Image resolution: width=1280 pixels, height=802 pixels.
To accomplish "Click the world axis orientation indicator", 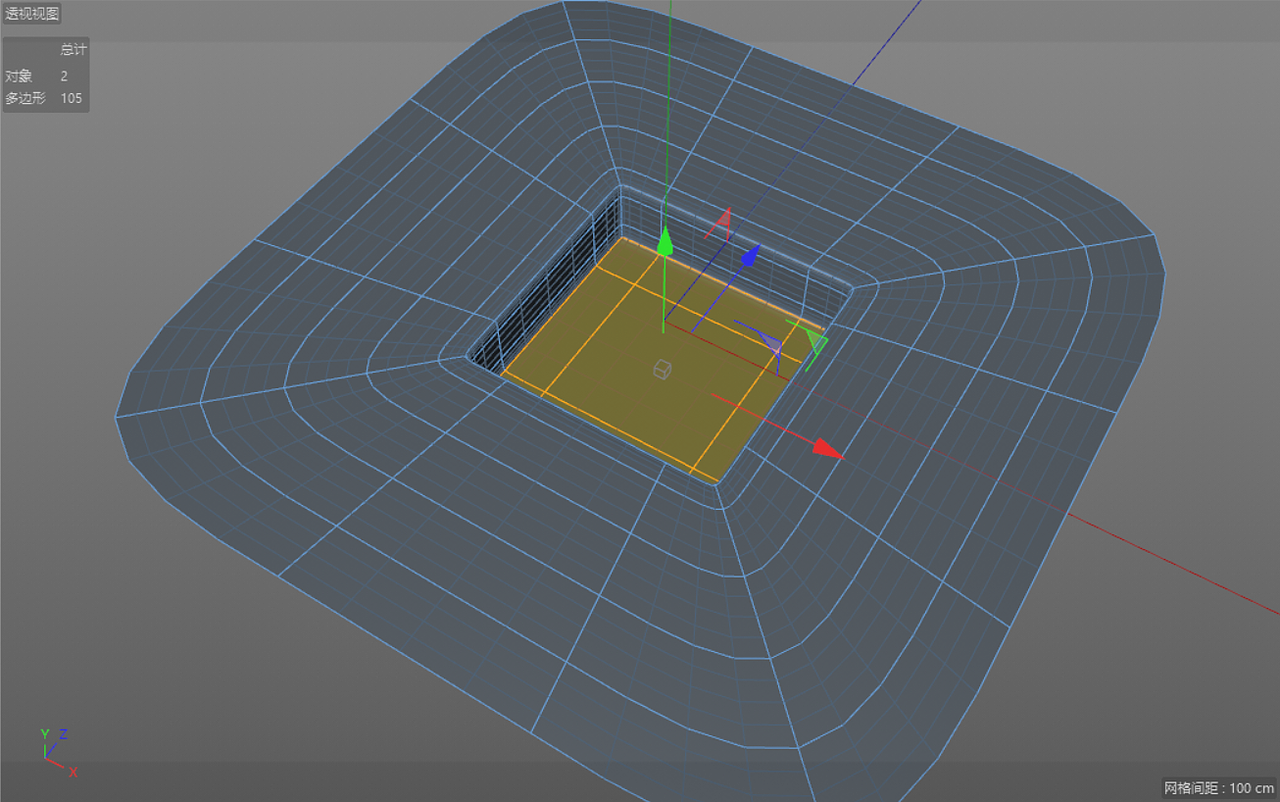I will (57, 753).
